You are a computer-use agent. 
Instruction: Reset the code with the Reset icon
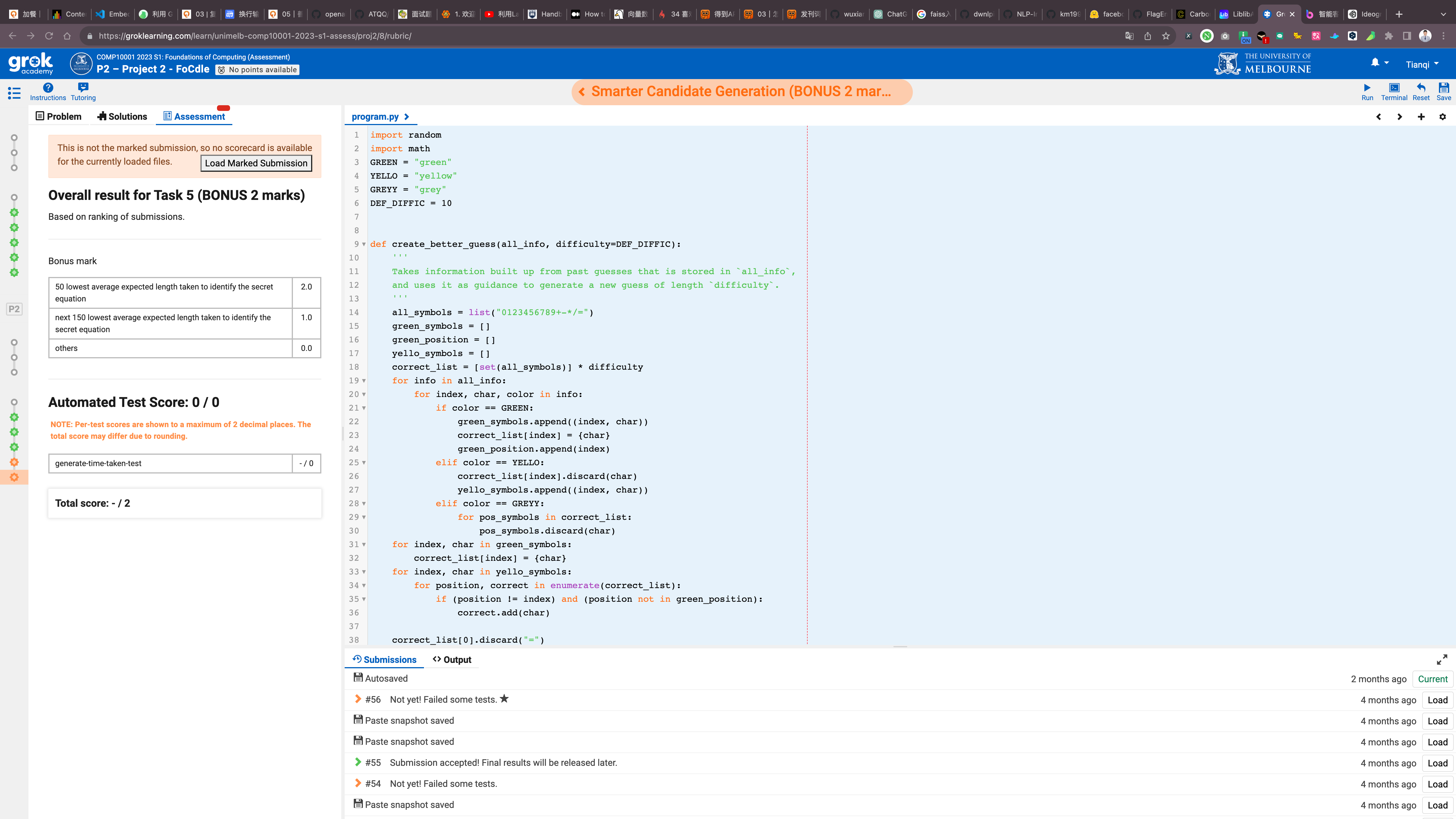pos(1421,88)
